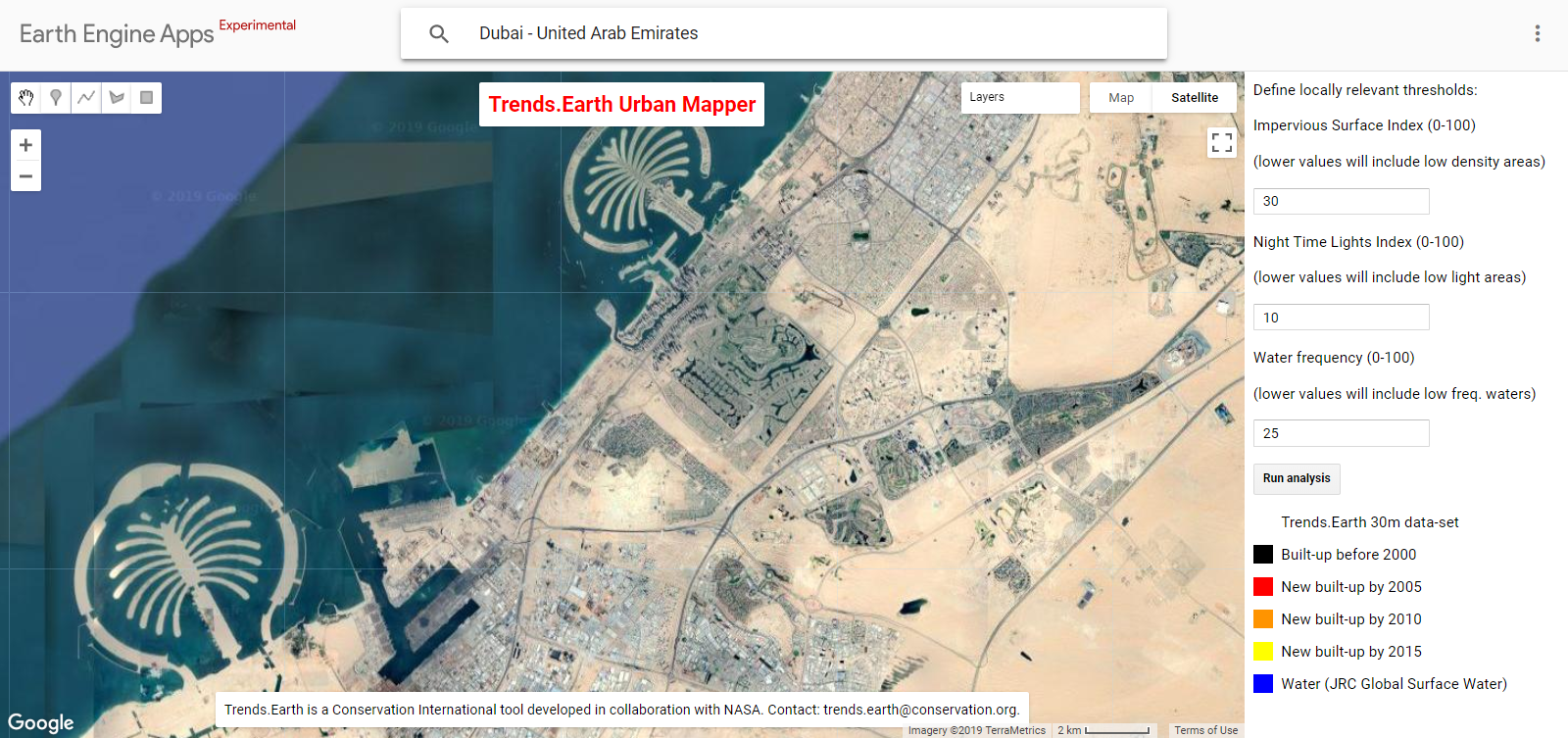Click the New built-up by 2005 label
The width and height of the screenshot is (1568, 738).
point(1351,587)
